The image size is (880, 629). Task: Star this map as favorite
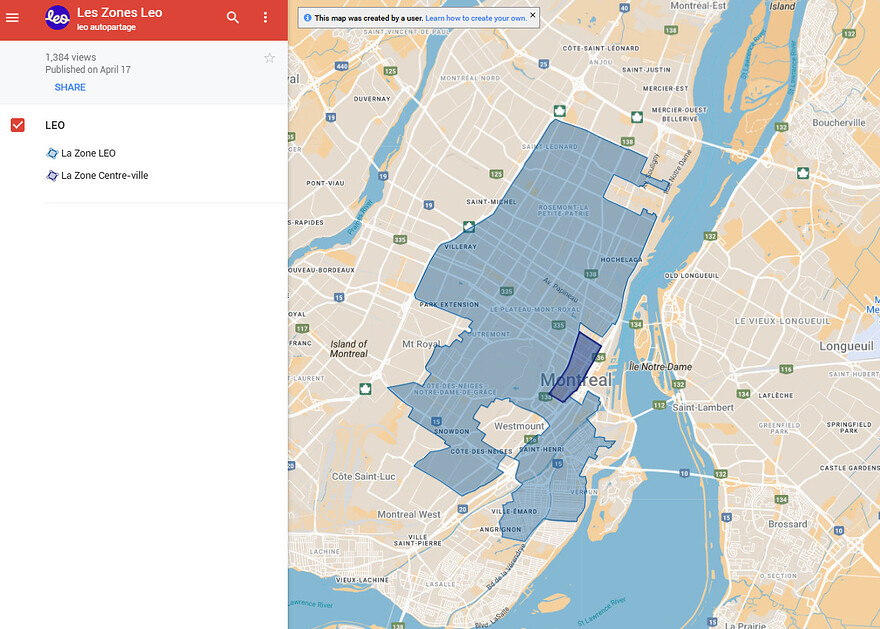pos(269,58)
